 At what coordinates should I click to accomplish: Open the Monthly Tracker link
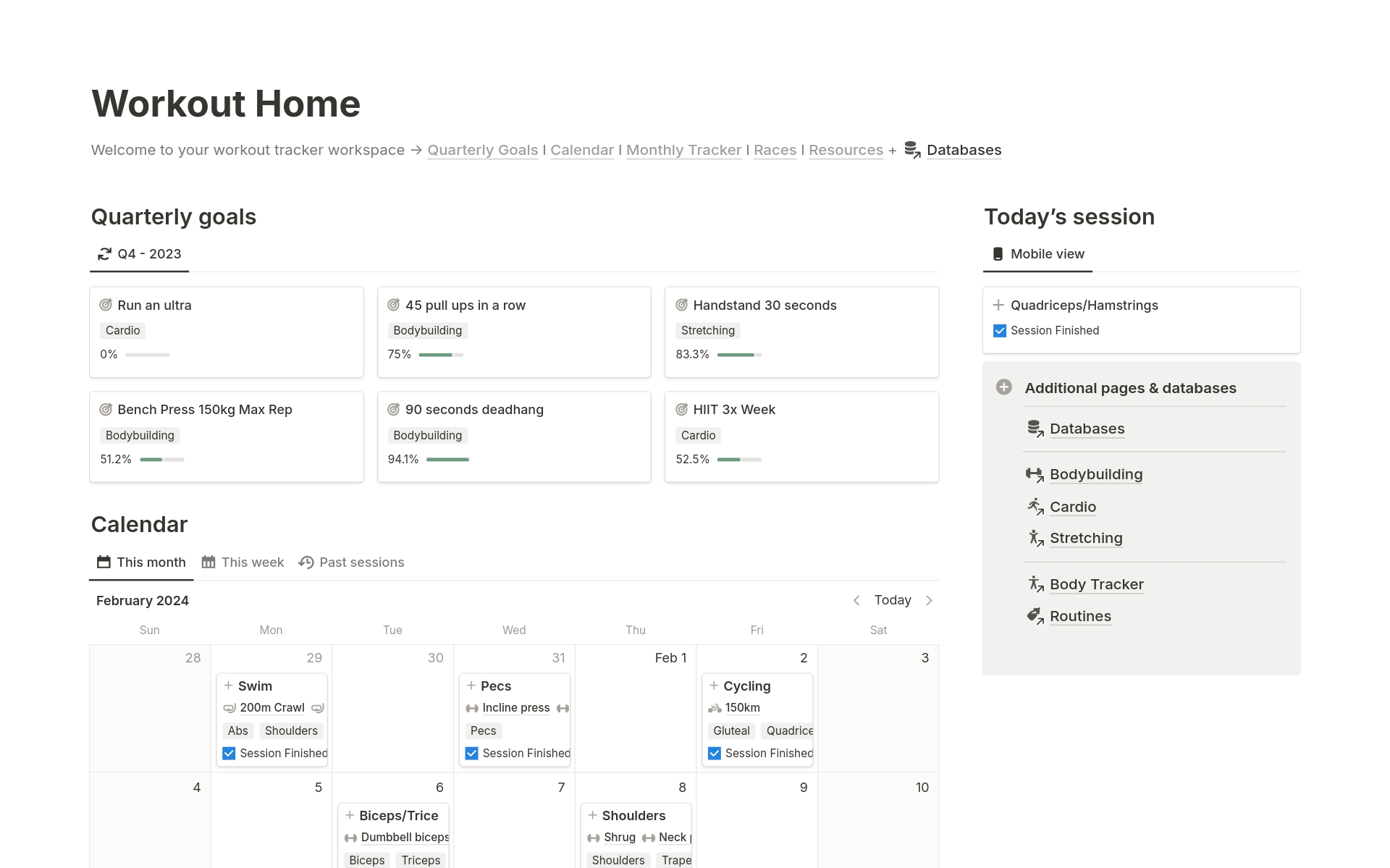click(683, 150)
